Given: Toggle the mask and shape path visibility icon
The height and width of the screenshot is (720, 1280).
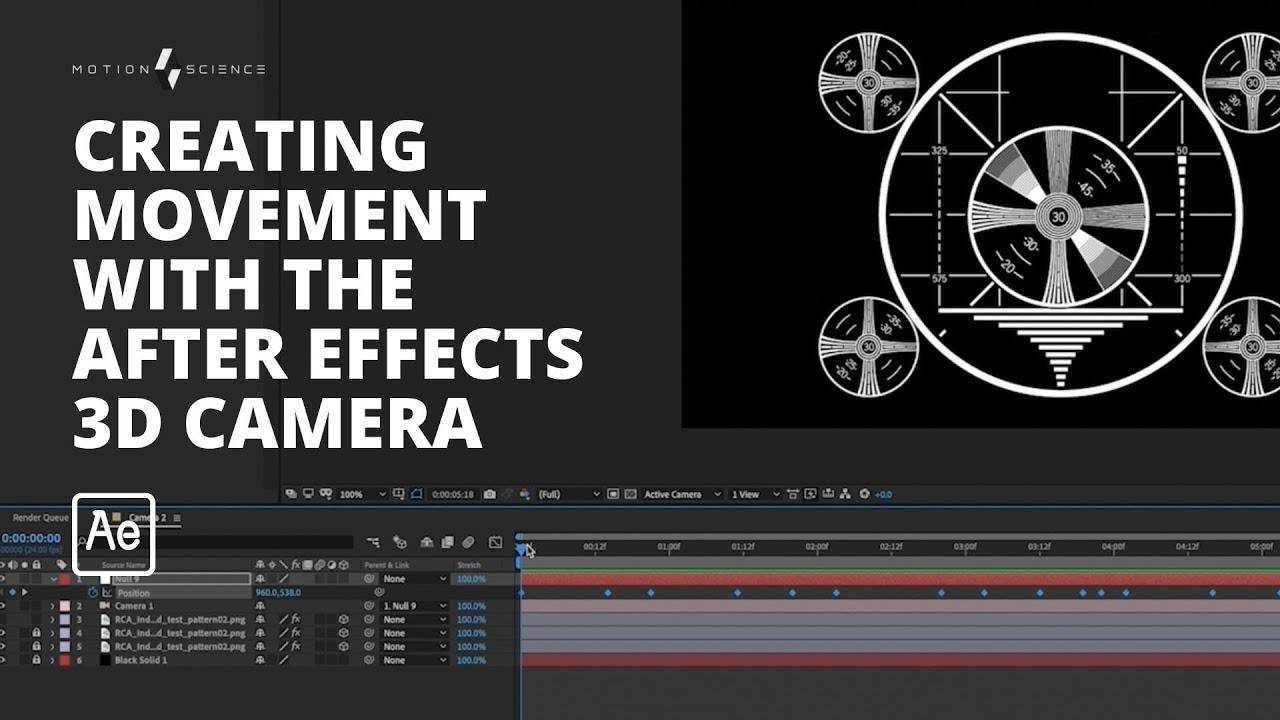Looking at the screenshot, I should pos(418,494).
